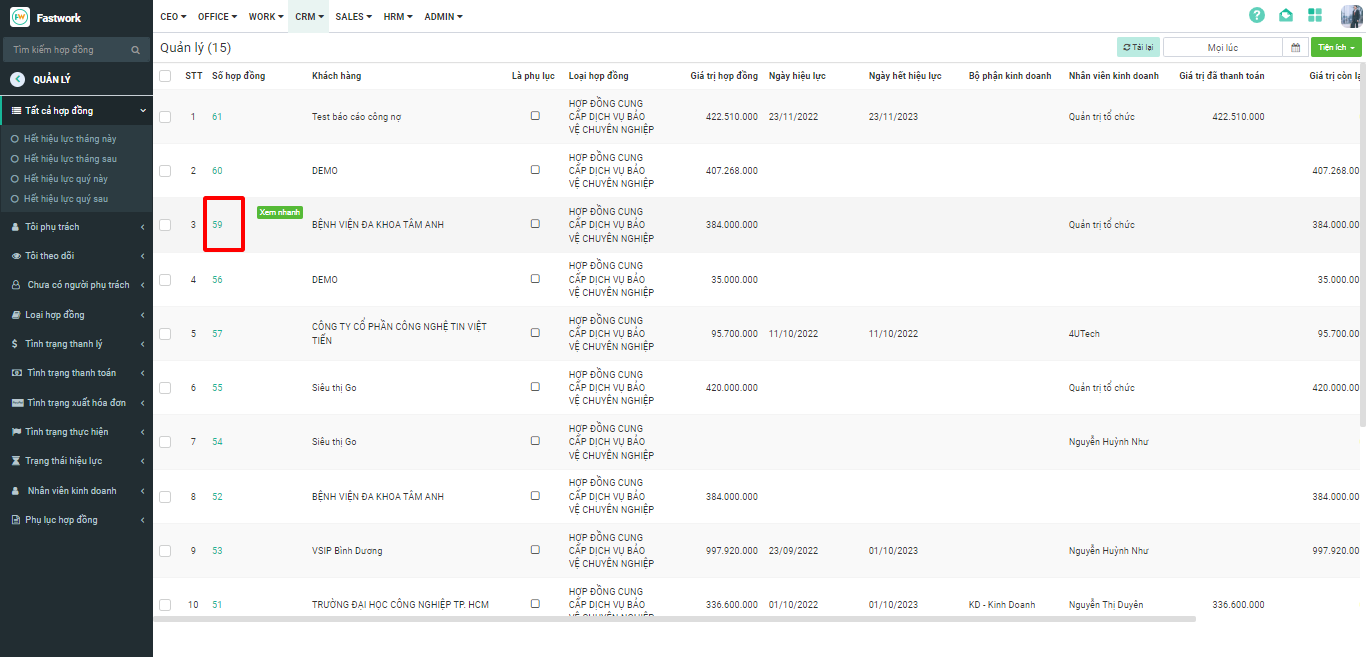Open the apps grid icon
This screenshot has height=657, width=1366.
click(1315, 15)
